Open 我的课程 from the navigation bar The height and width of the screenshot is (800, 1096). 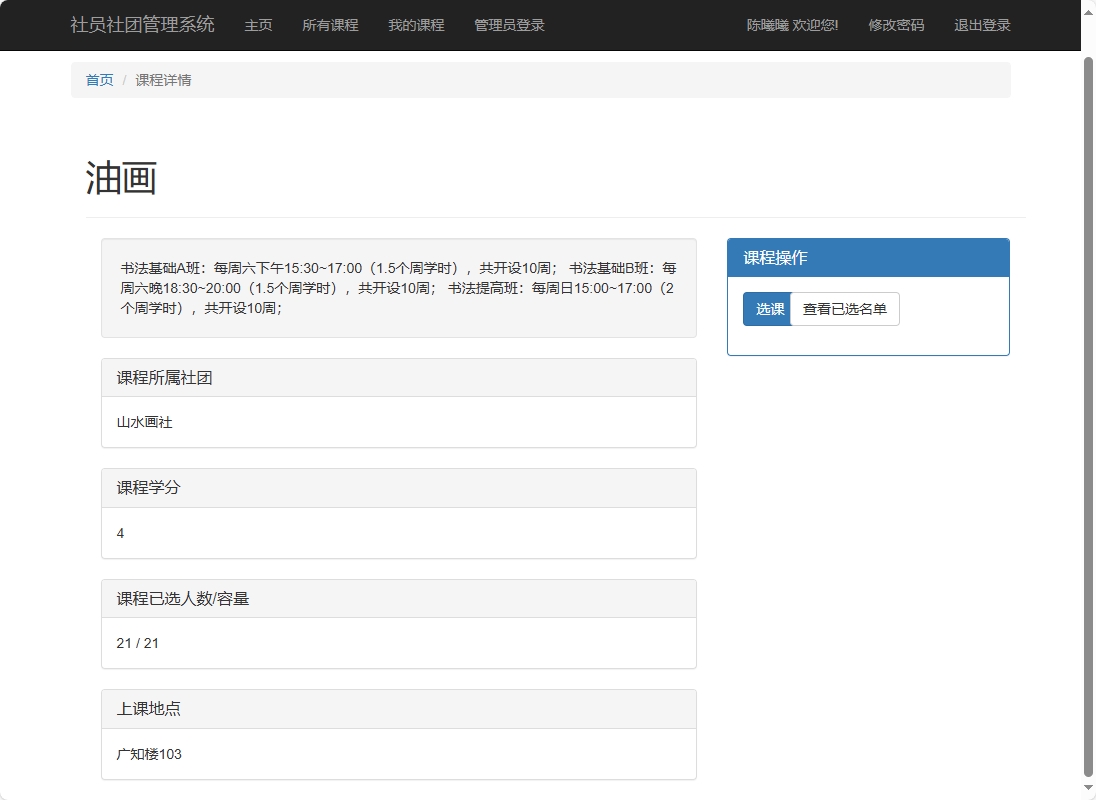416,25
